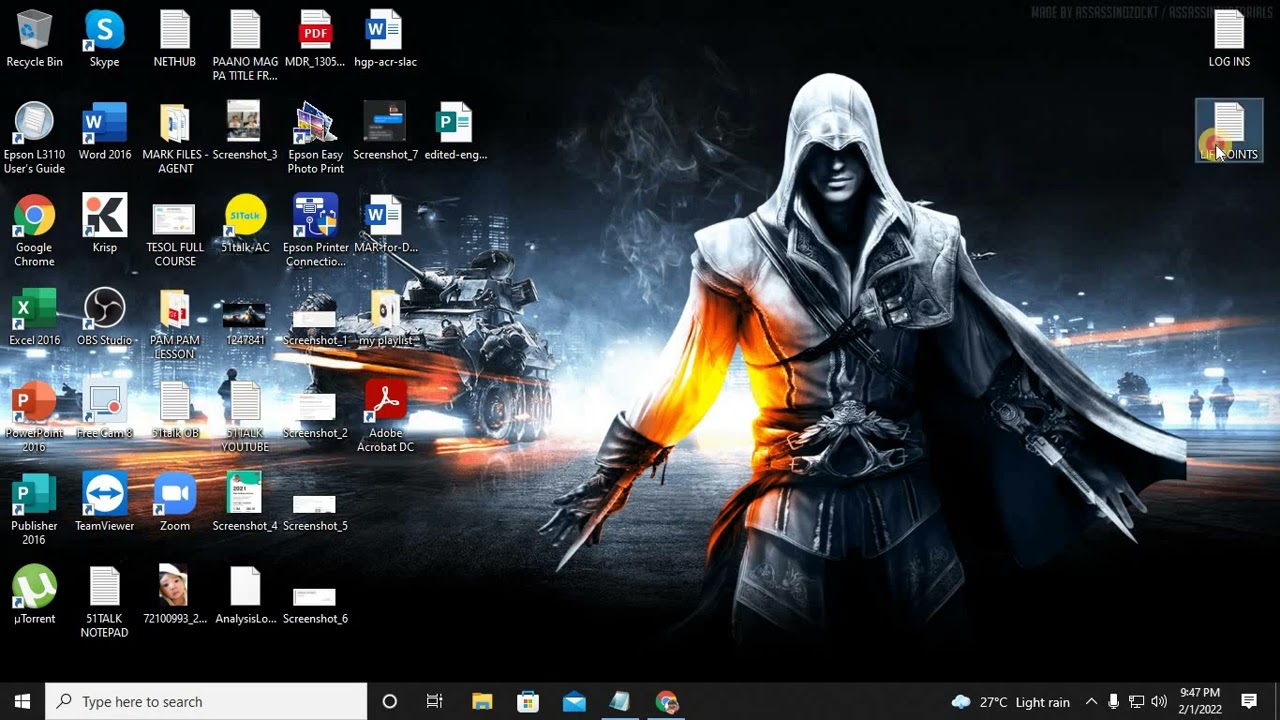Select the Free Cam 8 shortcut
This screenshot has width=1280, height=720.
(104, 411)
